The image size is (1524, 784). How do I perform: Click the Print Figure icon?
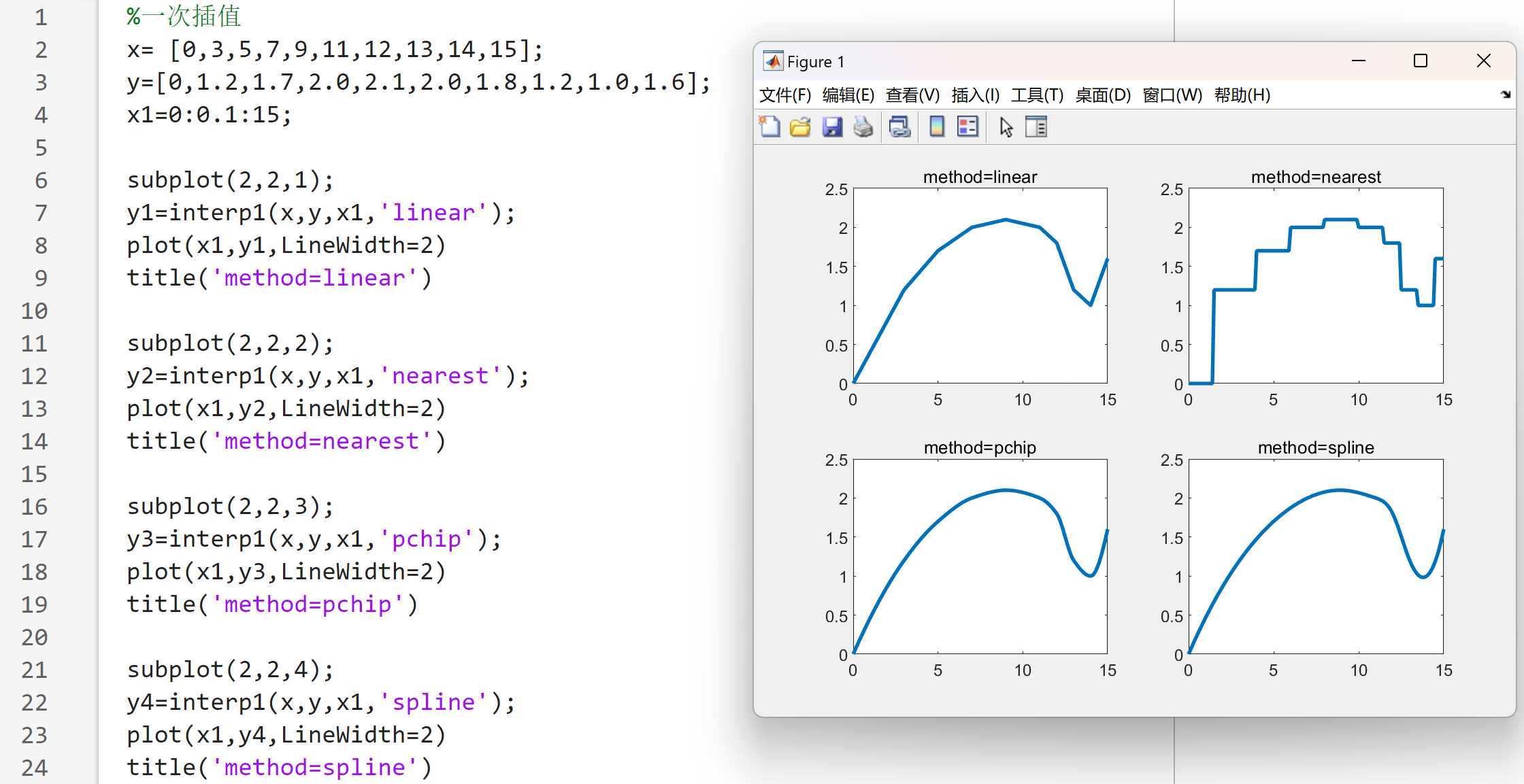(863, 127)
